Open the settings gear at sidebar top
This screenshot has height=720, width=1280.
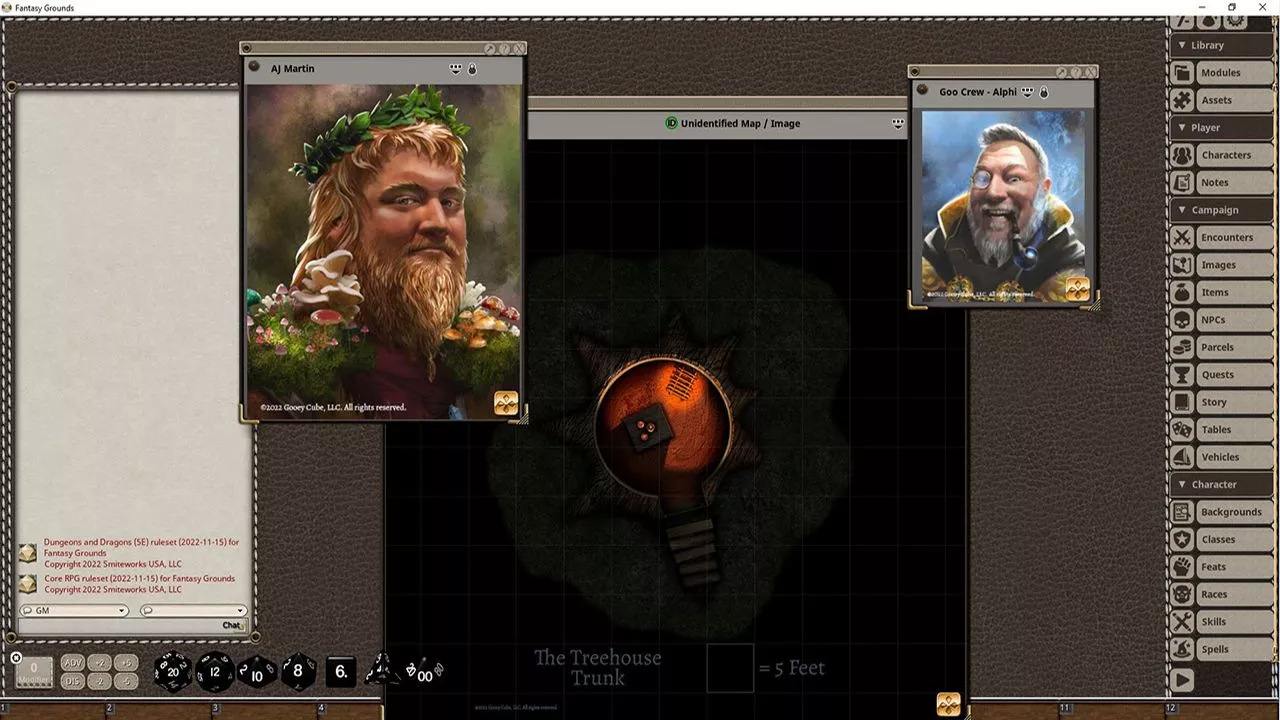coord(1233,21)
